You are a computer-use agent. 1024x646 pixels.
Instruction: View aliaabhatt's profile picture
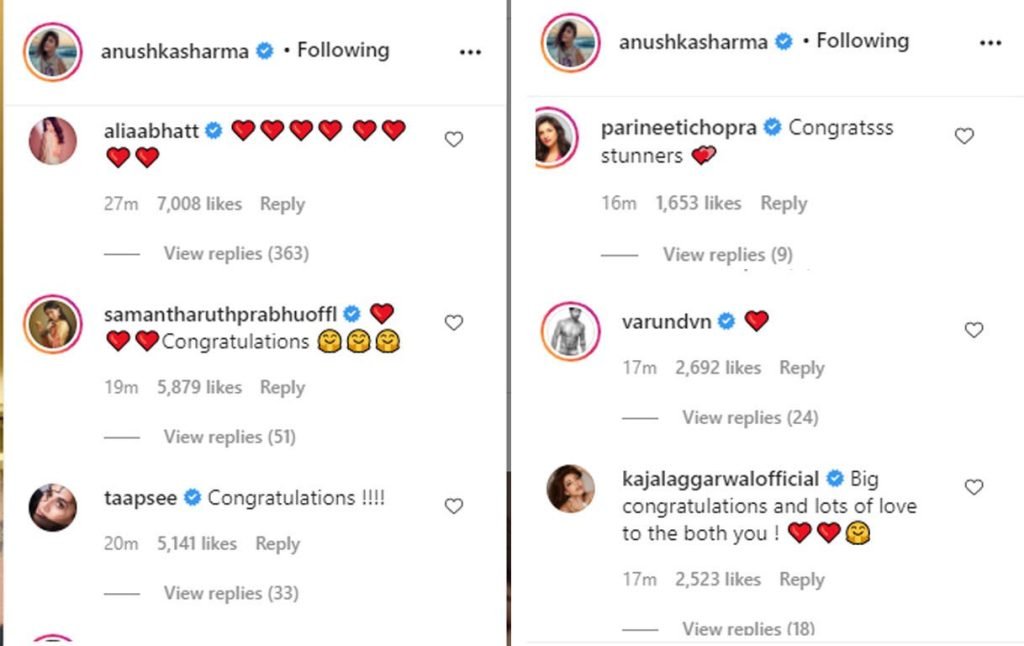[x=52, y=140]
